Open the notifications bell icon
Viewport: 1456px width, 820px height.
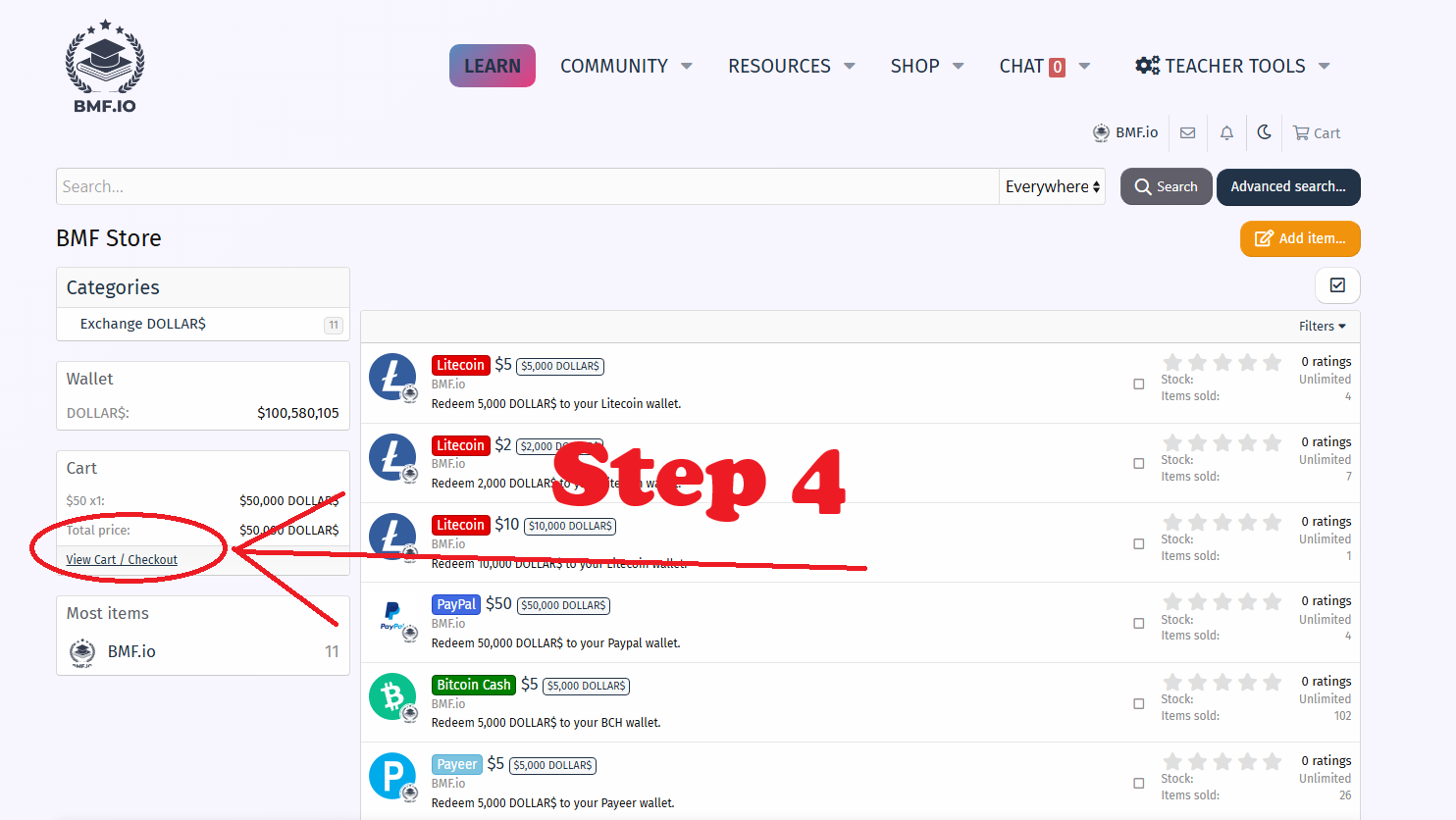pyautogui.click(x=1226, y=132)
